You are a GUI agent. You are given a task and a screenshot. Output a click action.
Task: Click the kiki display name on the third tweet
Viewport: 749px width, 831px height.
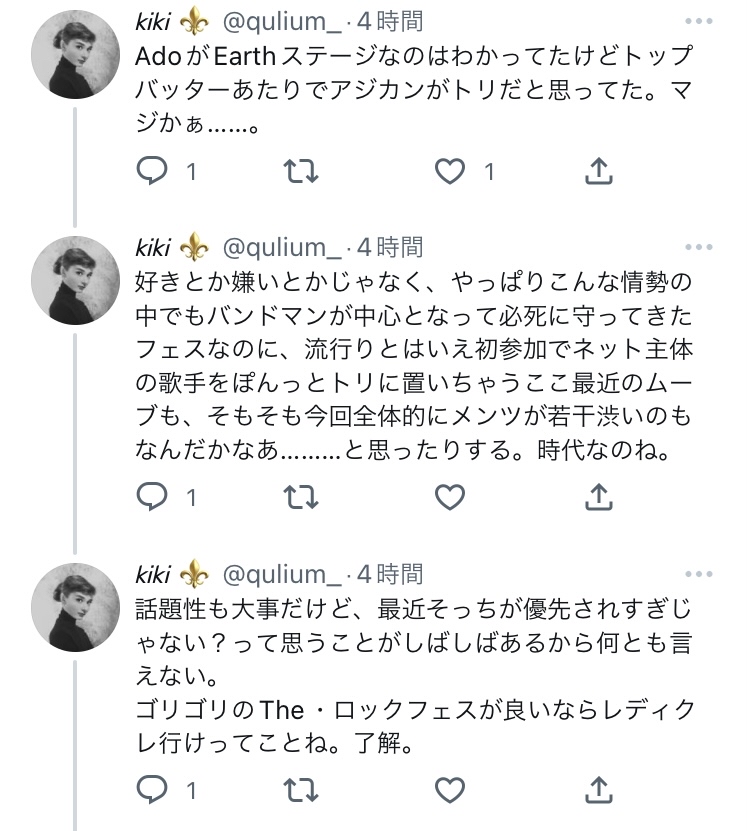154,573
